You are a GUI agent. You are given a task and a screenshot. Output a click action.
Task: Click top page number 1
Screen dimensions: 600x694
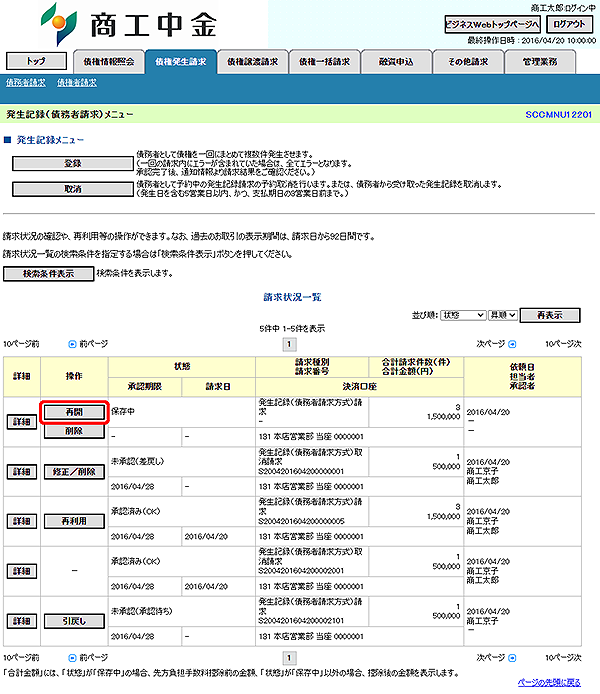pos(289,344)
